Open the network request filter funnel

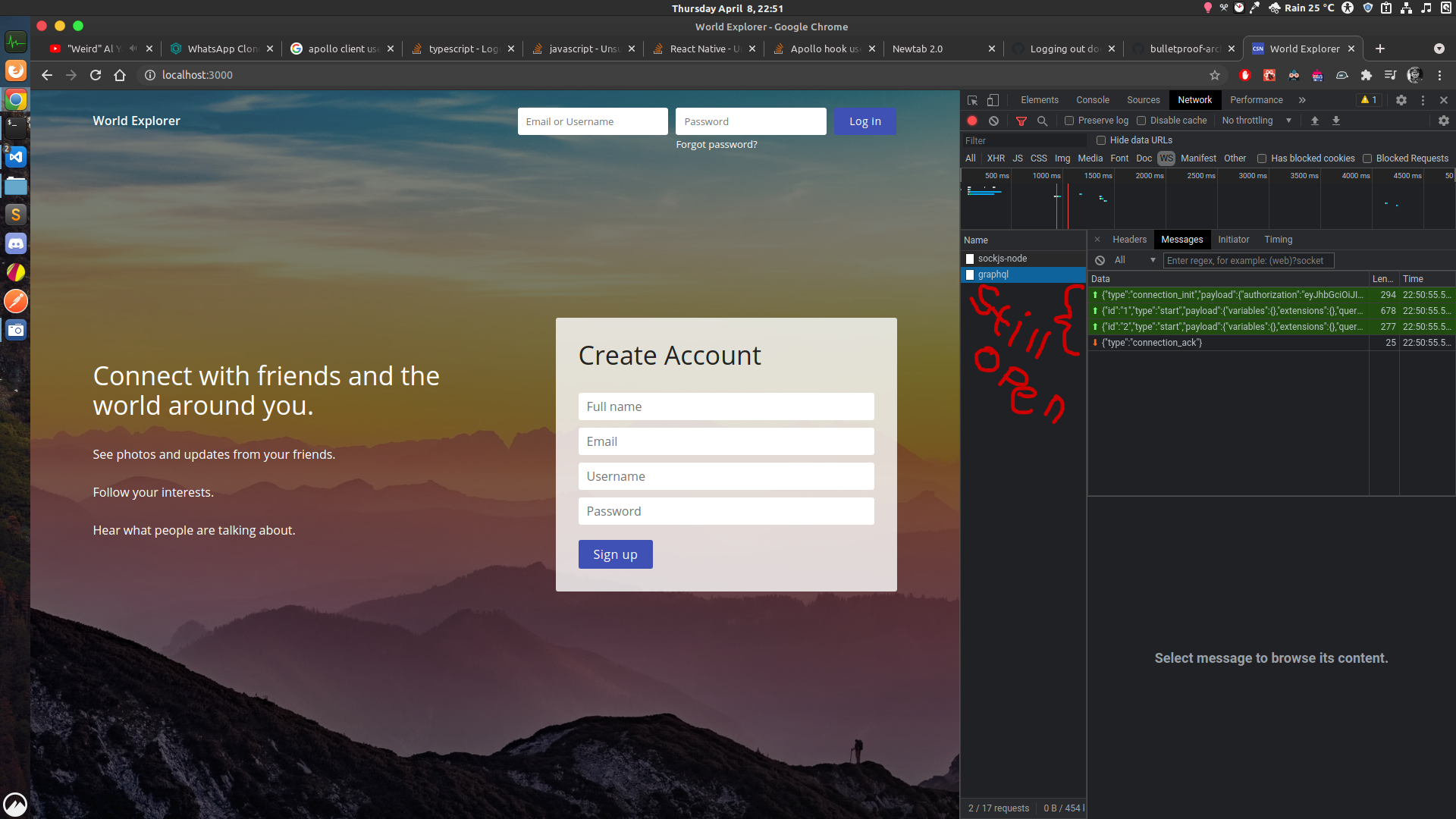1021,121
